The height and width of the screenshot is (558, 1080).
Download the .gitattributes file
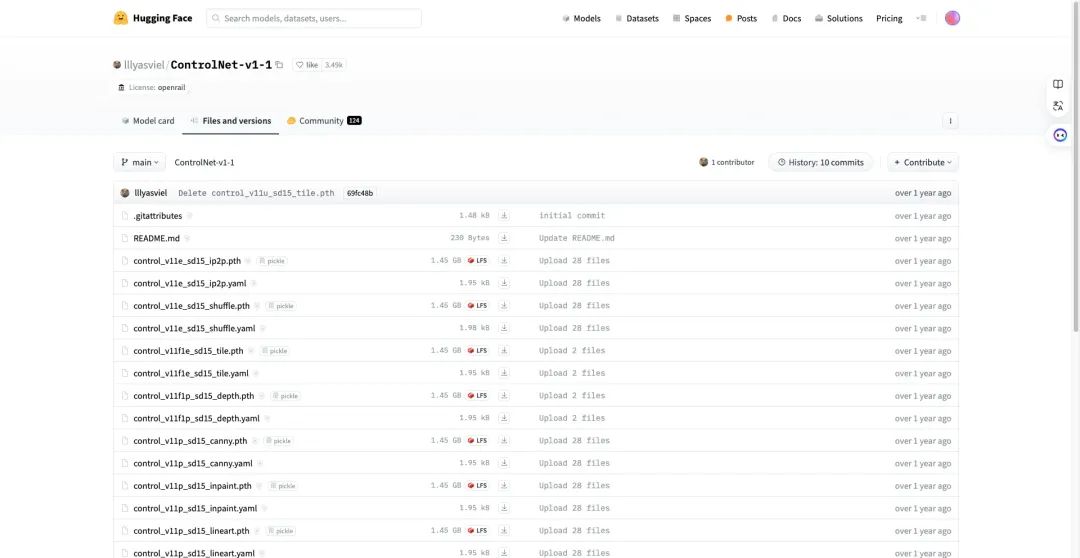504,216
